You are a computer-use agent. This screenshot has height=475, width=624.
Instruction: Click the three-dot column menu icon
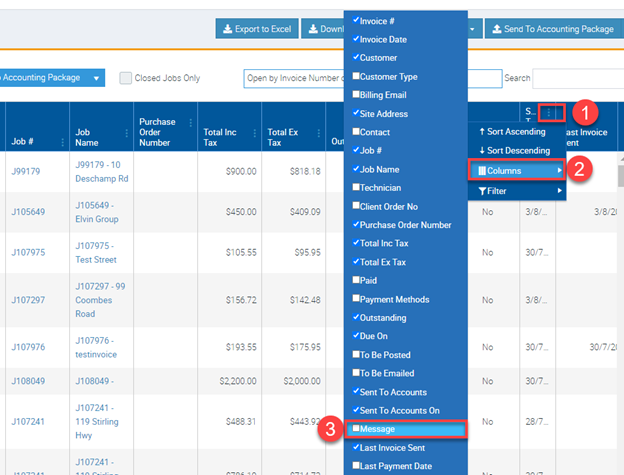coord(549,113)
